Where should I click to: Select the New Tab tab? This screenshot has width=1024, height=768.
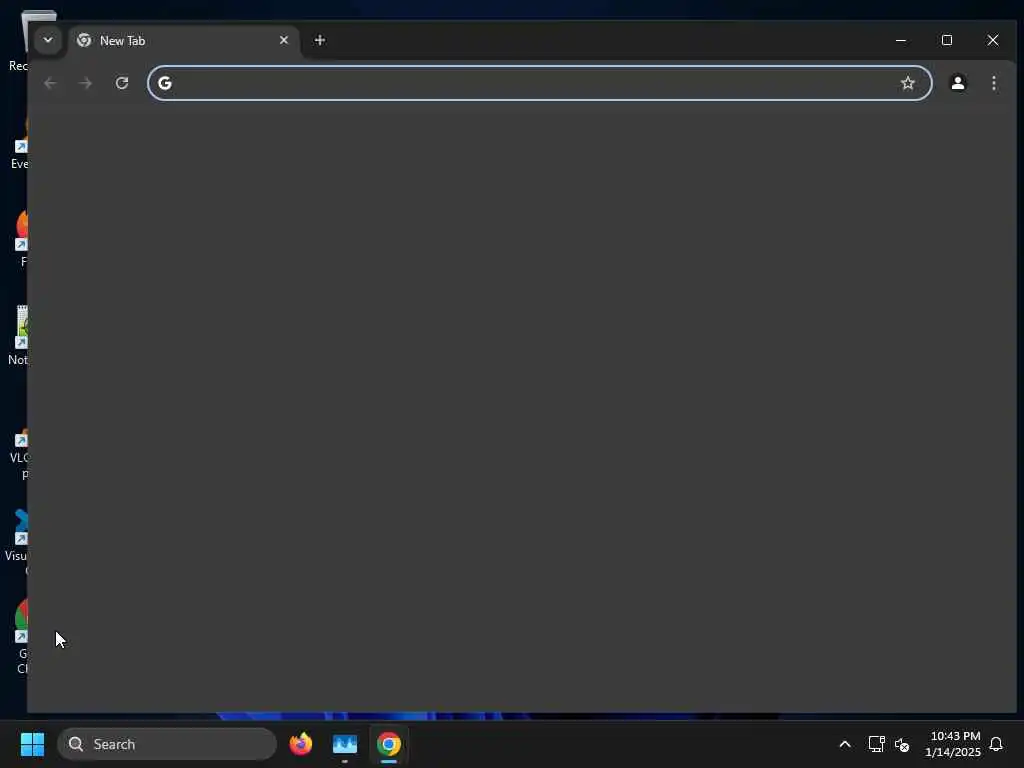pyautogui.click(x=184, y=40)
